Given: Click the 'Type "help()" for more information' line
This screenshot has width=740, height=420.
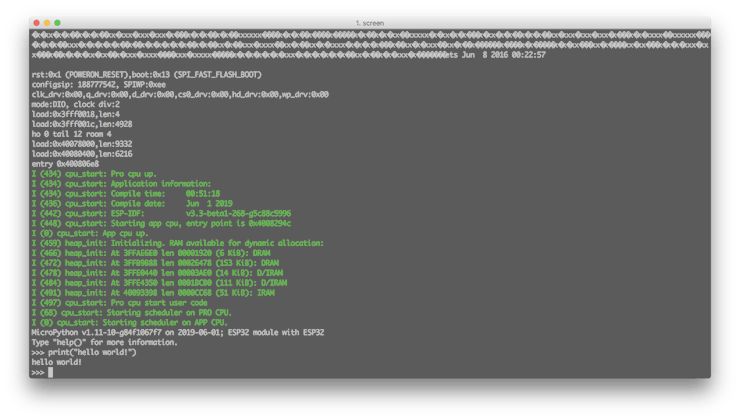Looking at the screenshot, I should (104, 342).
